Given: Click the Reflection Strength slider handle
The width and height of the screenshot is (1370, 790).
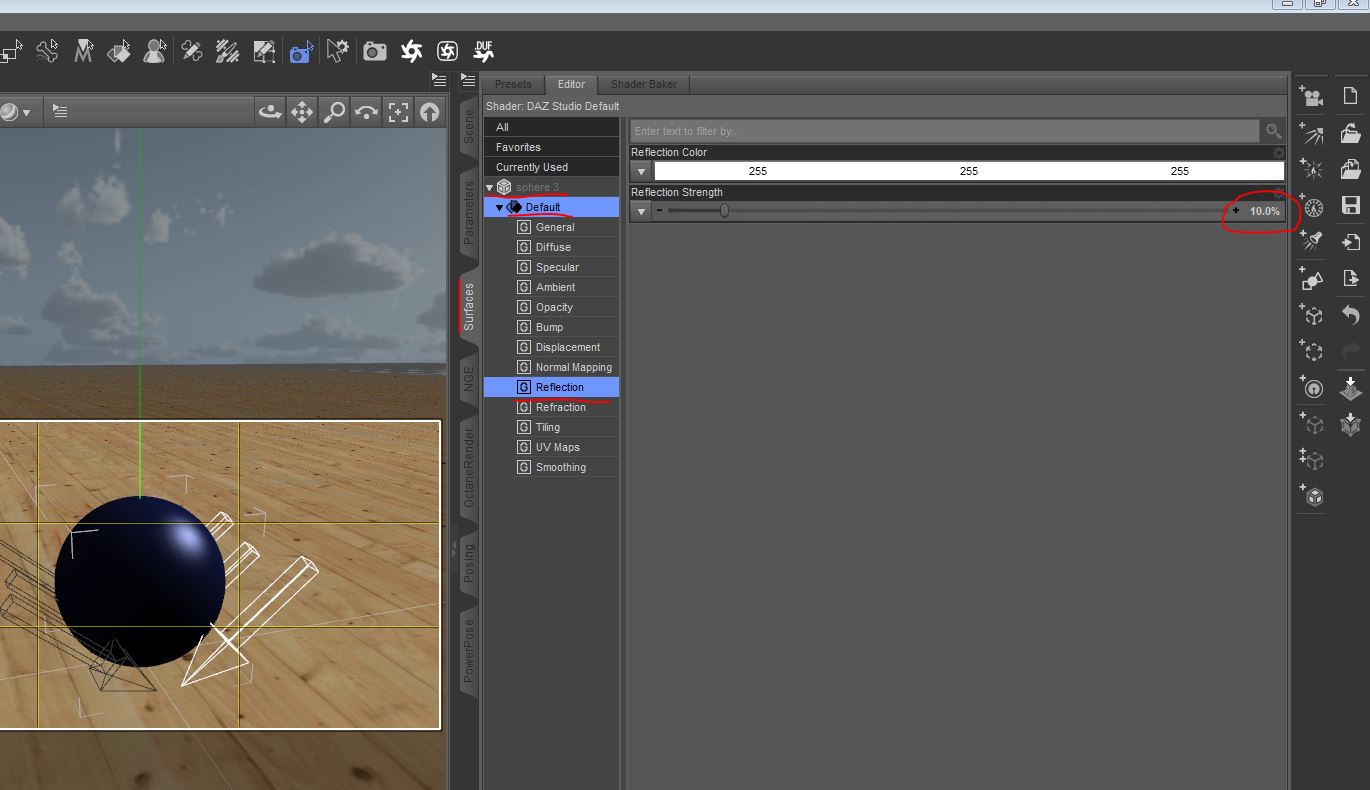Looking at the screenshot, I should (x=724, y=211).
